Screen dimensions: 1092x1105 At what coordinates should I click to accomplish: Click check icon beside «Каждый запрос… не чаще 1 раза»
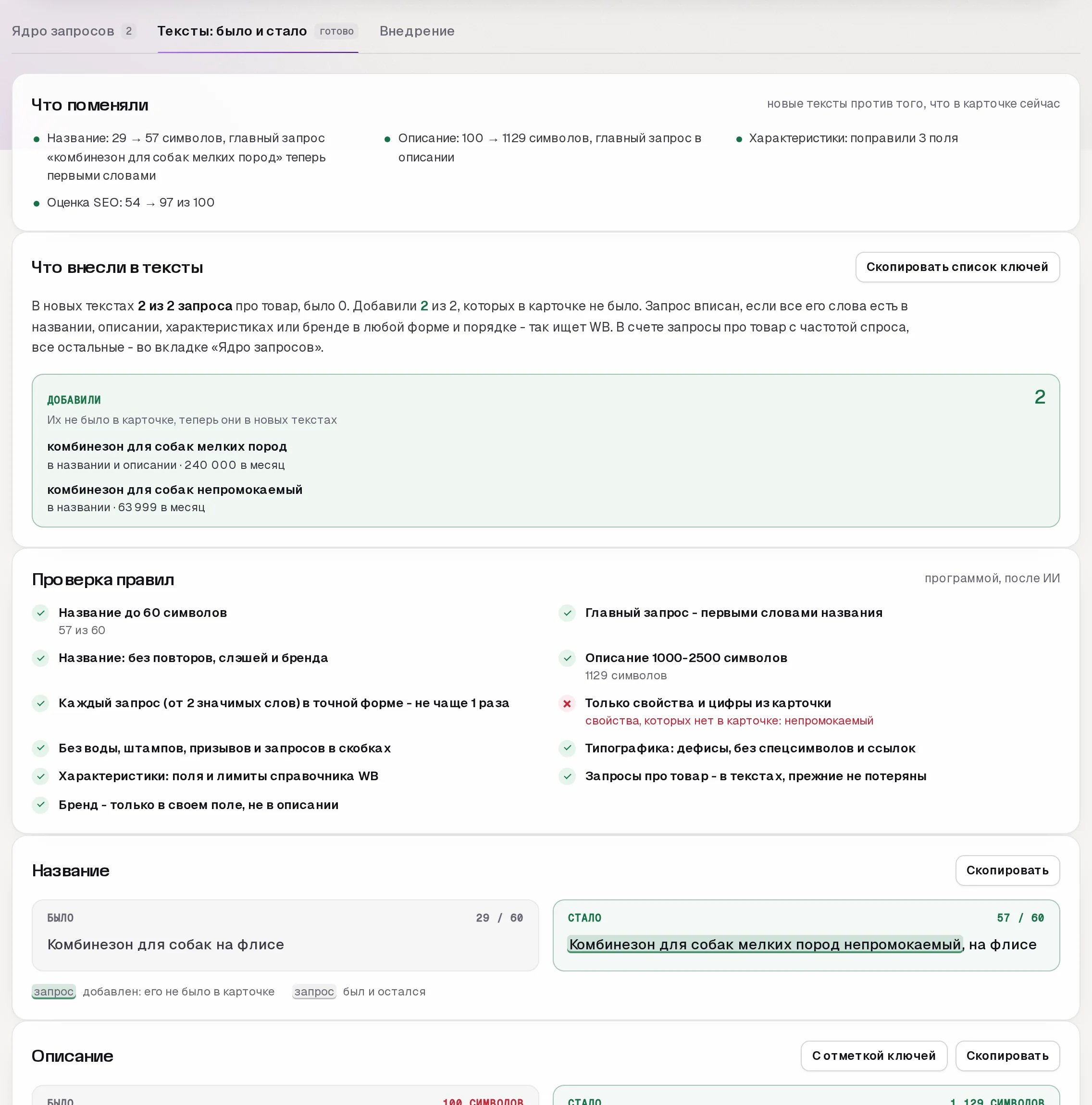click(x=41, y=703)
